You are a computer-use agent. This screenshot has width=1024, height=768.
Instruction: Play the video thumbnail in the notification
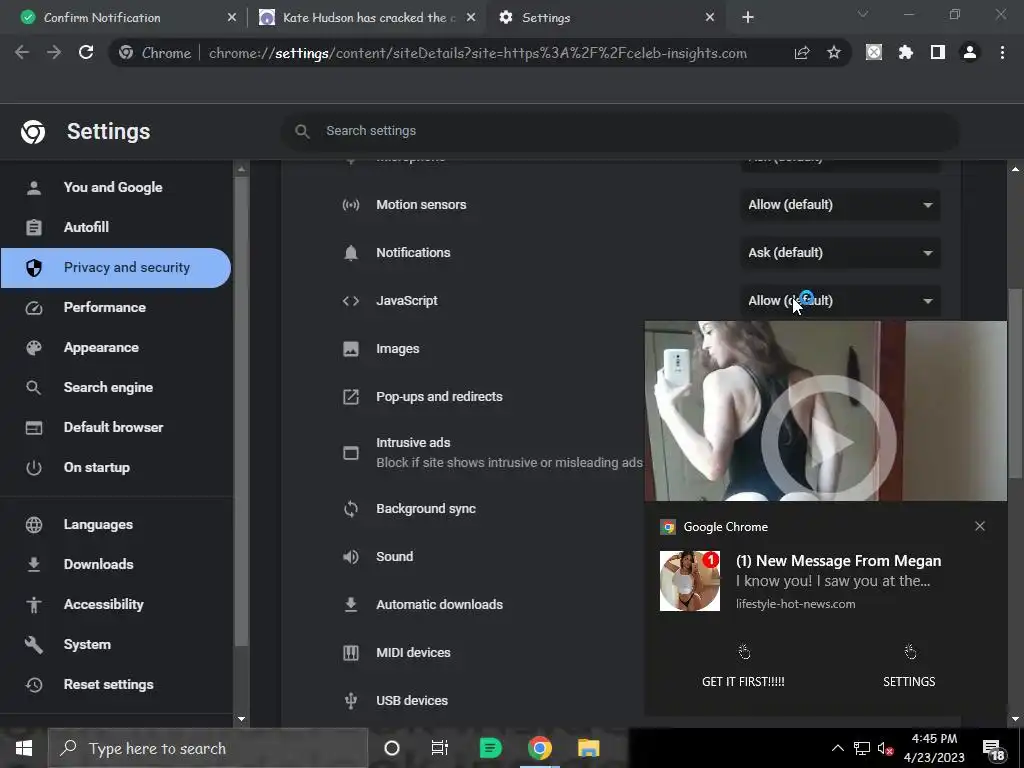[x=829, y=442]
